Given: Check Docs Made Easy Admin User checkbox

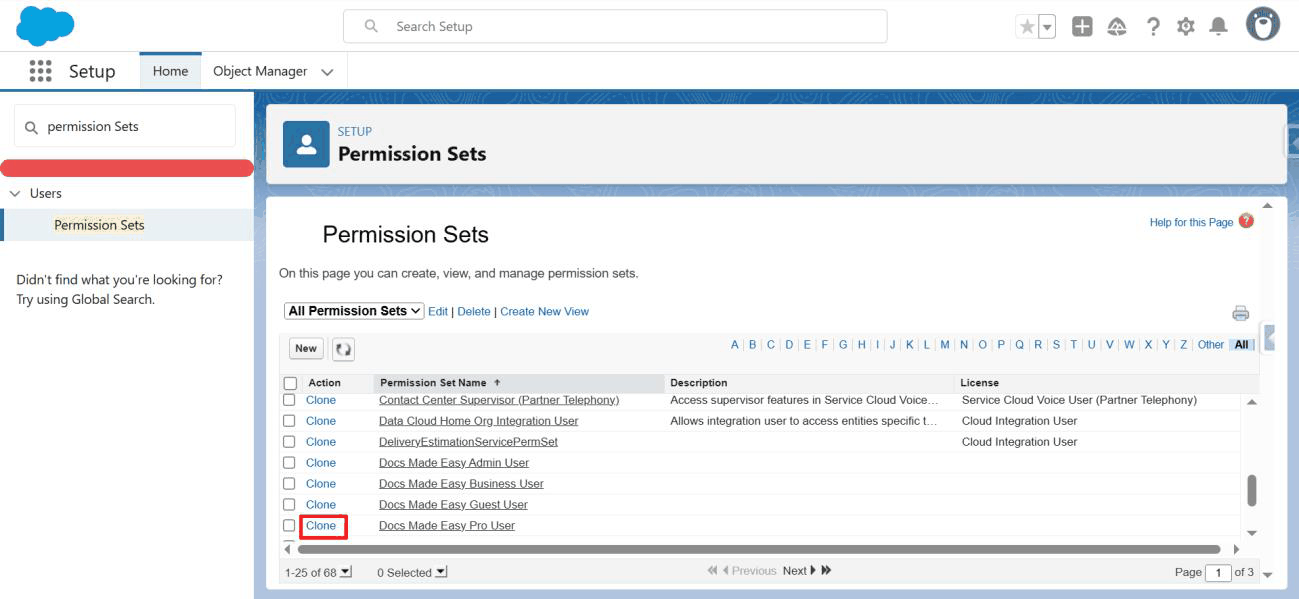Looking at the screenshot, I should (x=289, y=463).
